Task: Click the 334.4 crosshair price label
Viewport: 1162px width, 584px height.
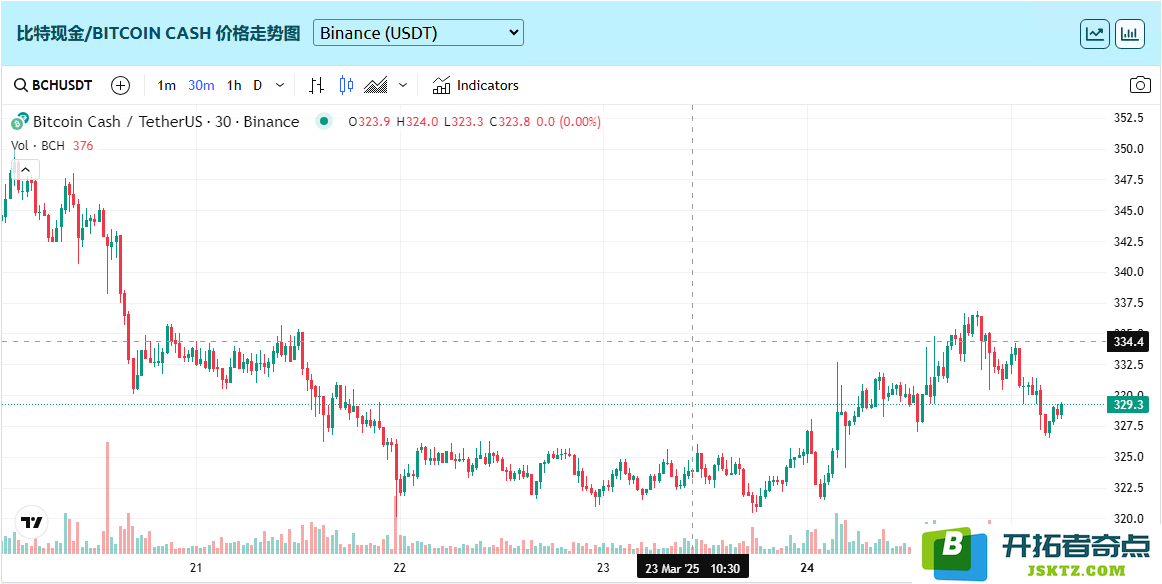Action: point(1126,342)
